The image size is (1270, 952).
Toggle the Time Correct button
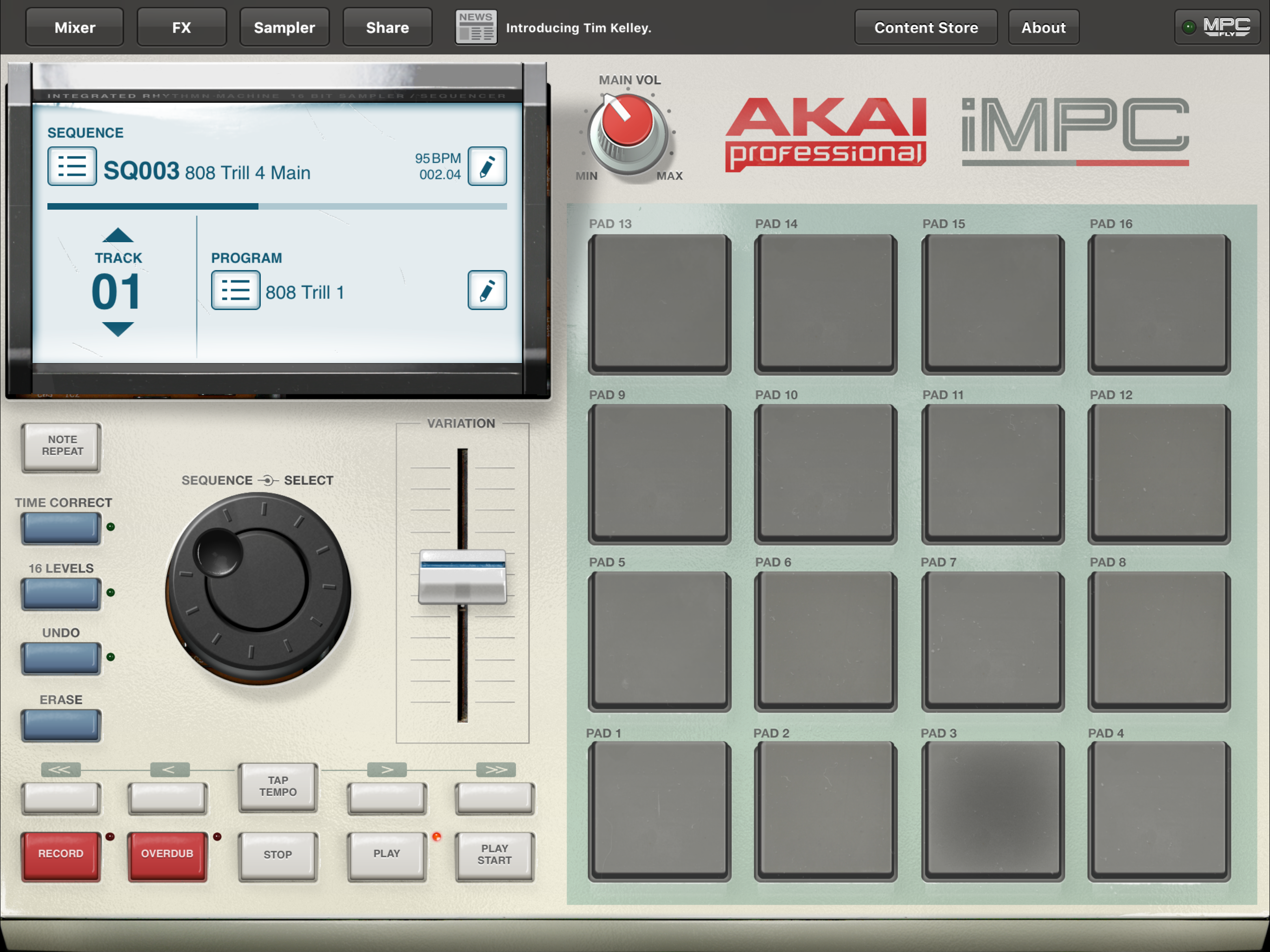61,528
